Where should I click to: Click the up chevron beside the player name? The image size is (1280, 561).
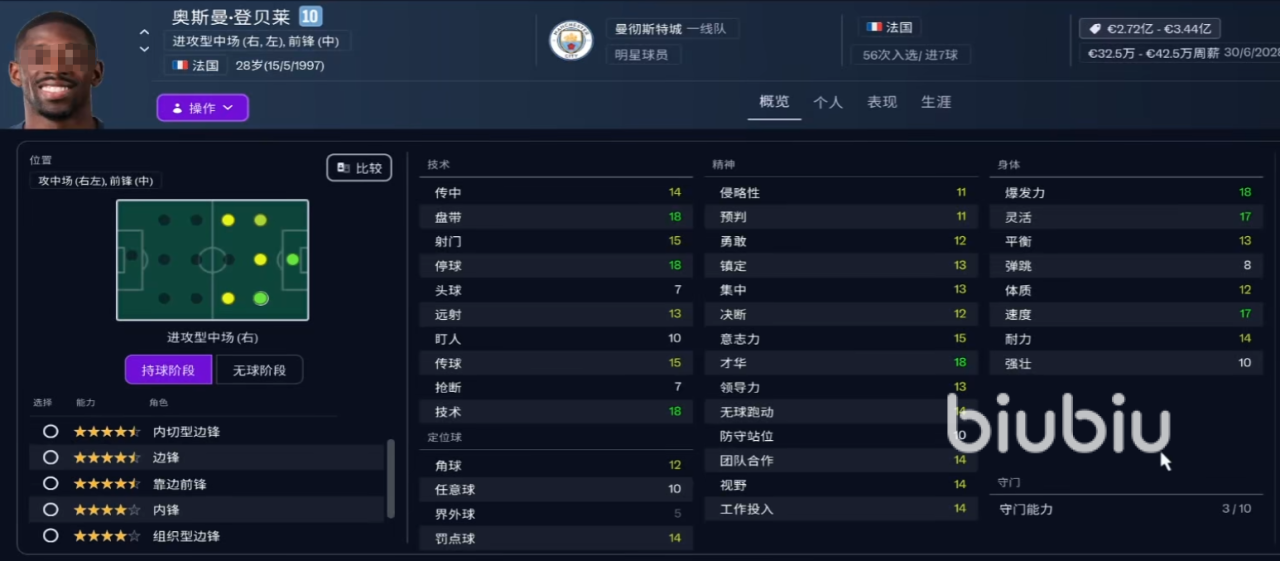(x=145, y=33)
